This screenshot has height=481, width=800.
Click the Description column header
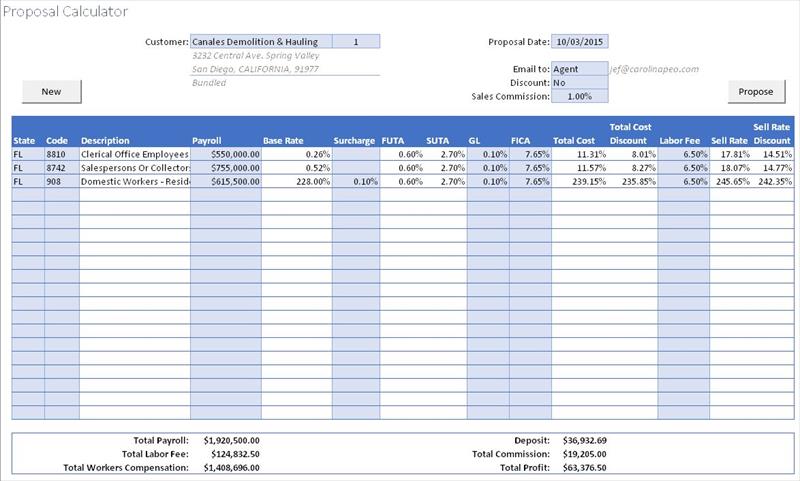point(105,141)
